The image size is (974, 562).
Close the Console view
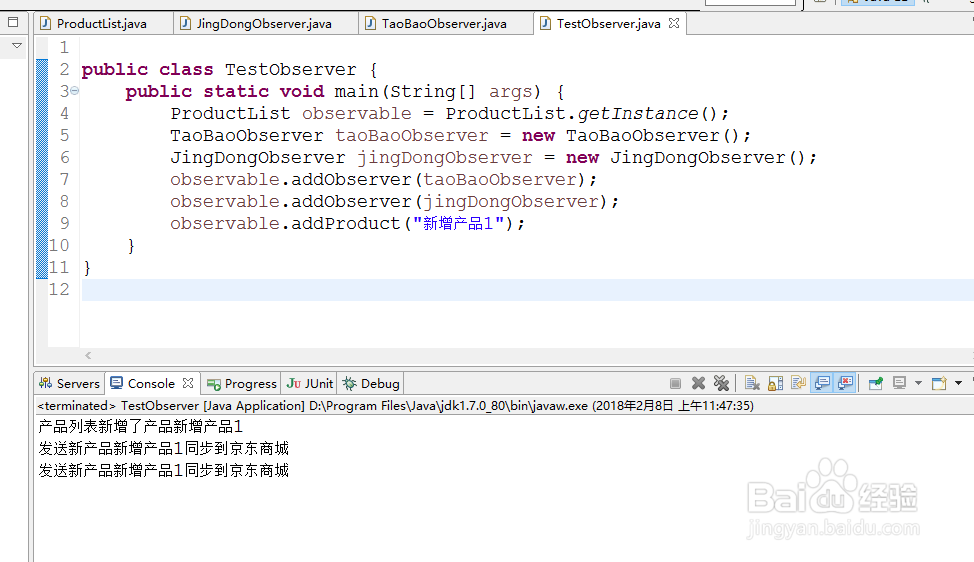188,383
